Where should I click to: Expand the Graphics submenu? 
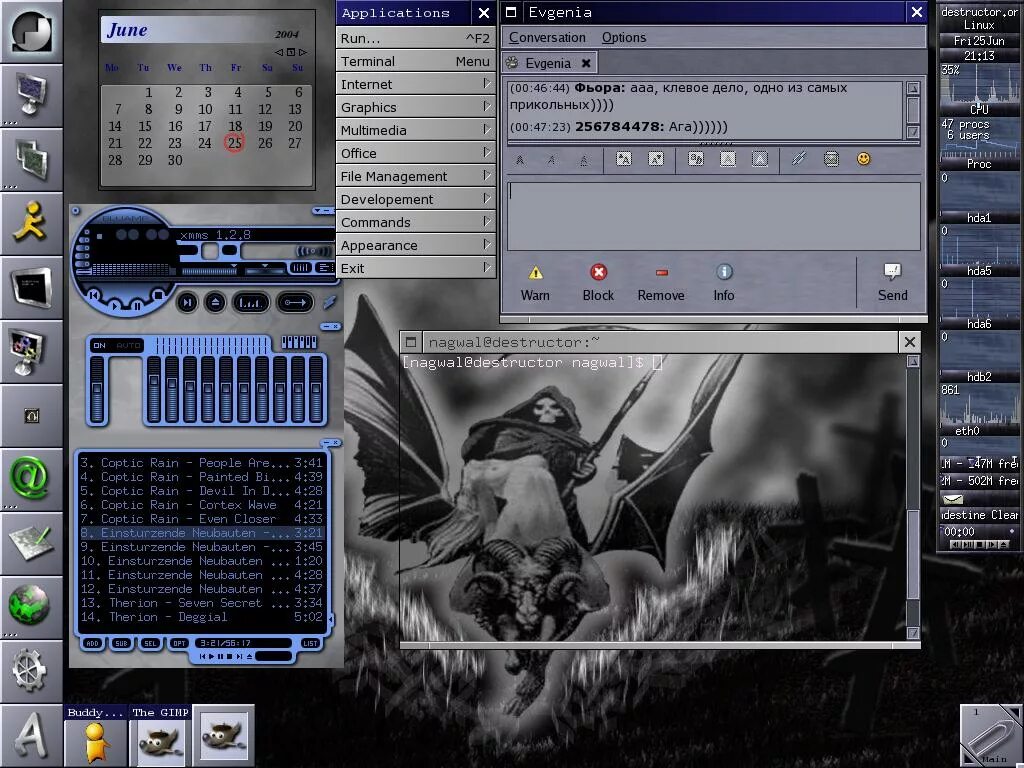click(415, 107)
